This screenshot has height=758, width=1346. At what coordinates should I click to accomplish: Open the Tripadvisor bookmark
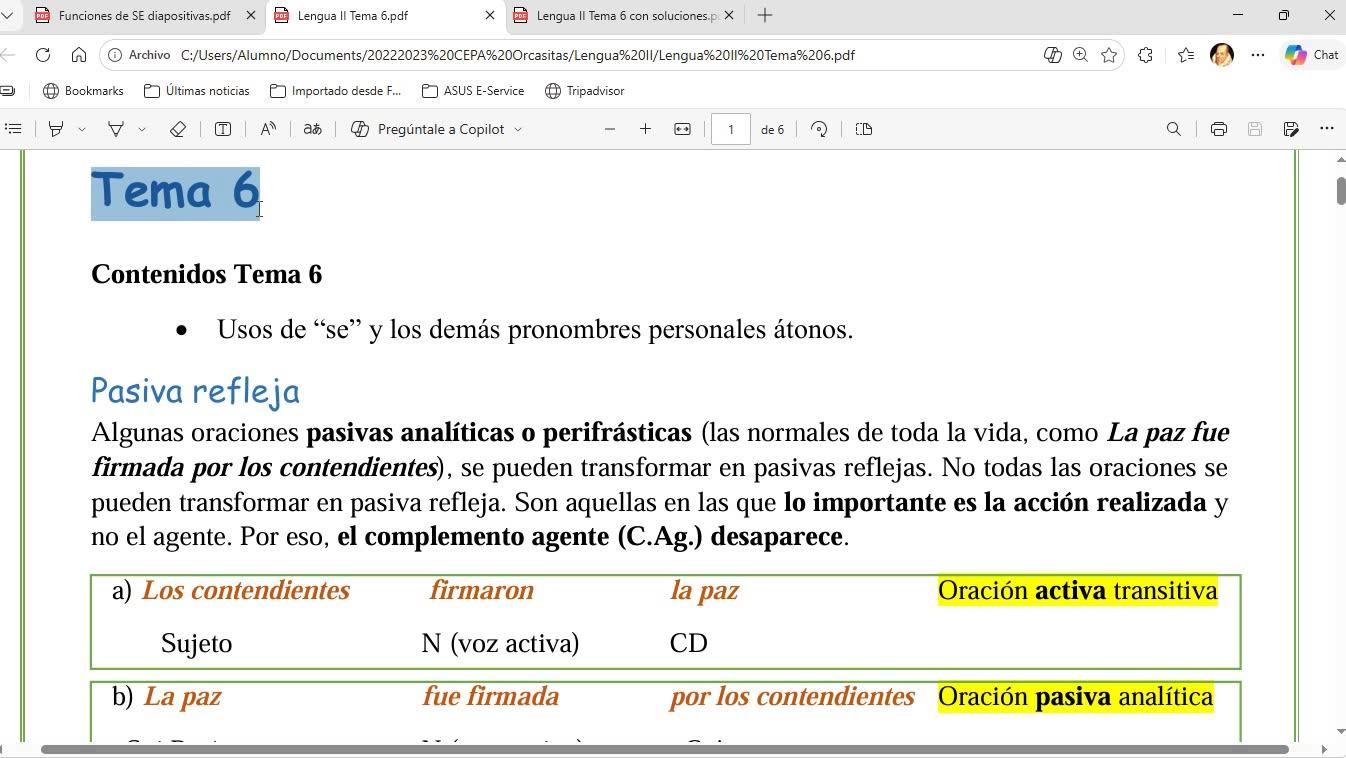pos(585,91)
